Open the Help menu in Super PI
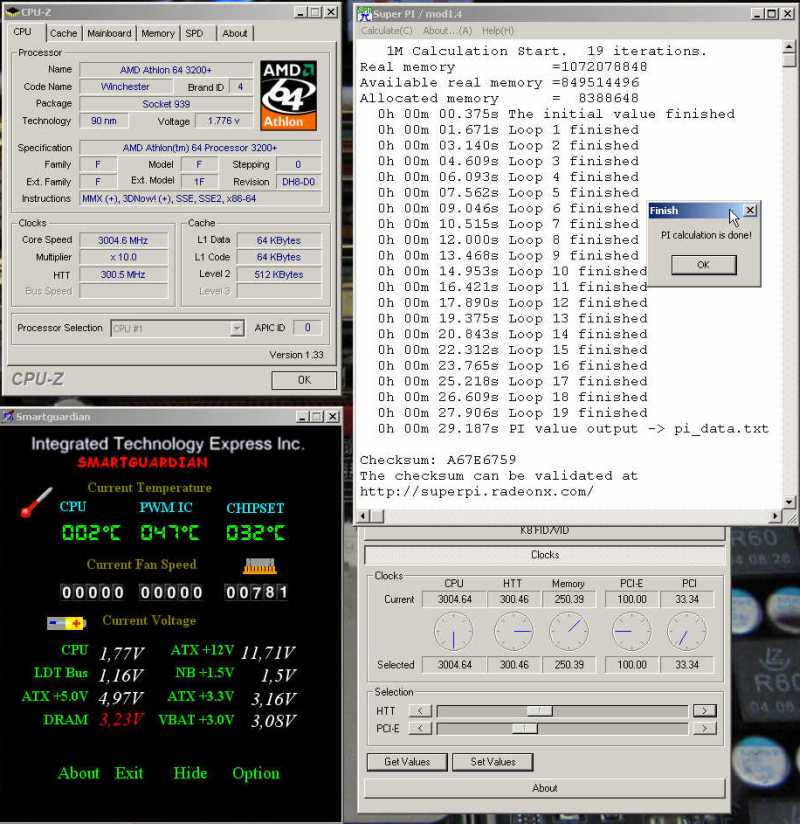The width and height of the screenshot is (800, 824). [498, 31]
